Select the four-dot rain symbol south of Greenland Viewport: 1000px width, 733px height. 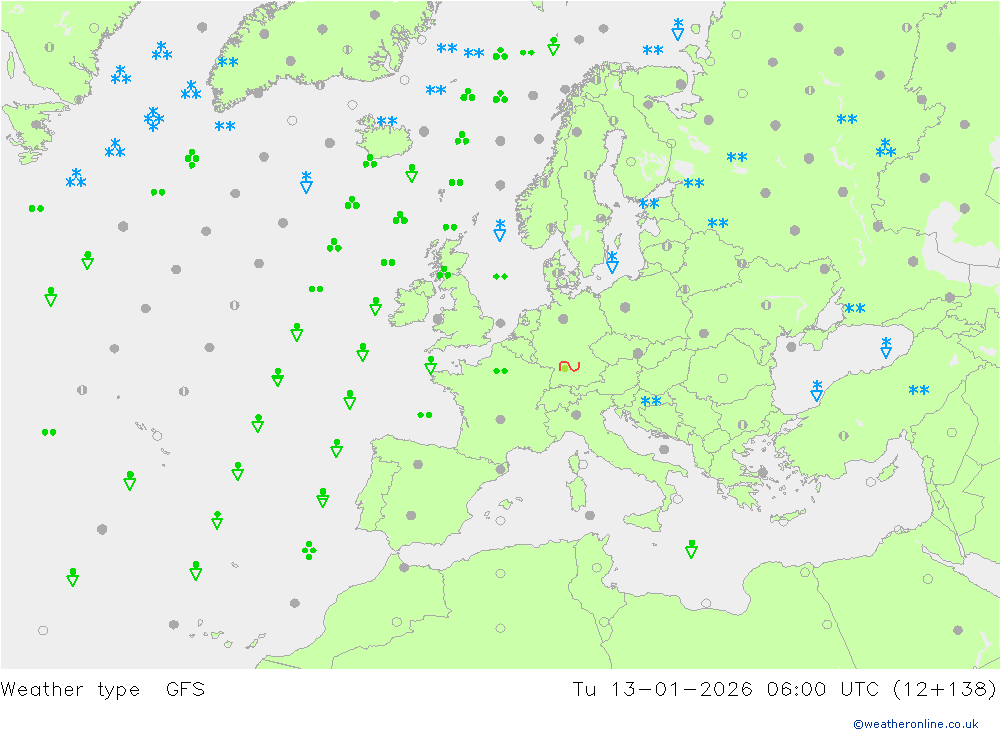(191, 158)
